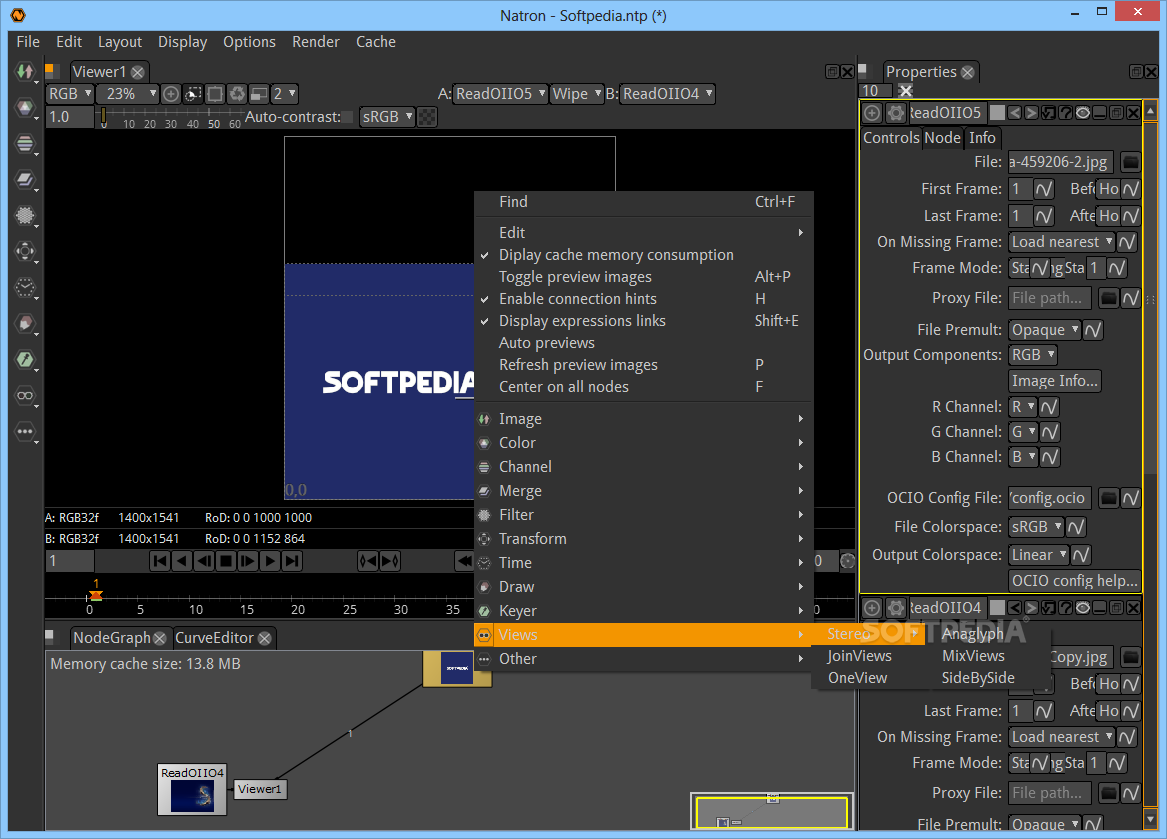Open the 23% zoom dropdown
Screen dimensions: 1167x839
coord(128,94)
